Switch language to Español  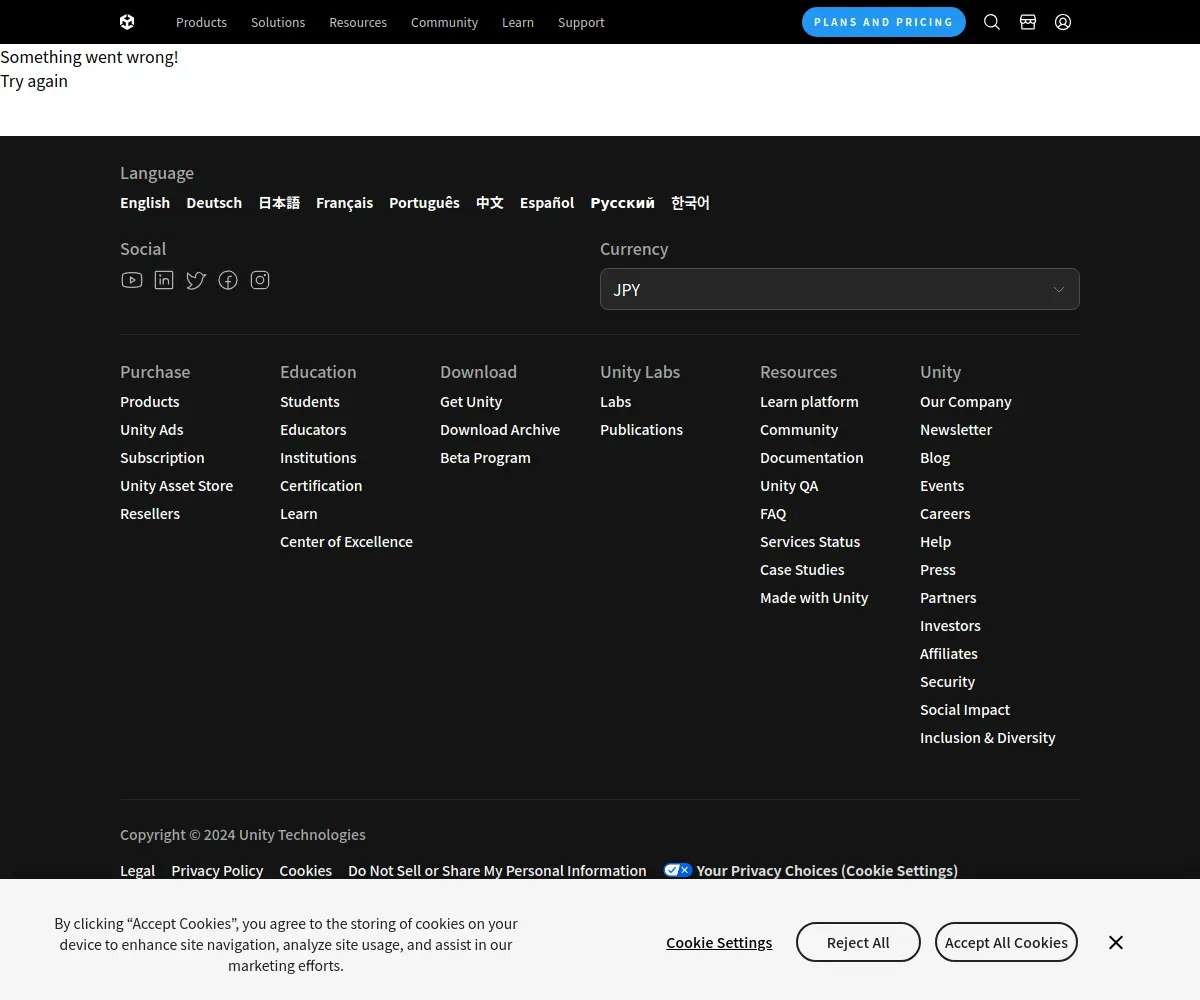547,202
